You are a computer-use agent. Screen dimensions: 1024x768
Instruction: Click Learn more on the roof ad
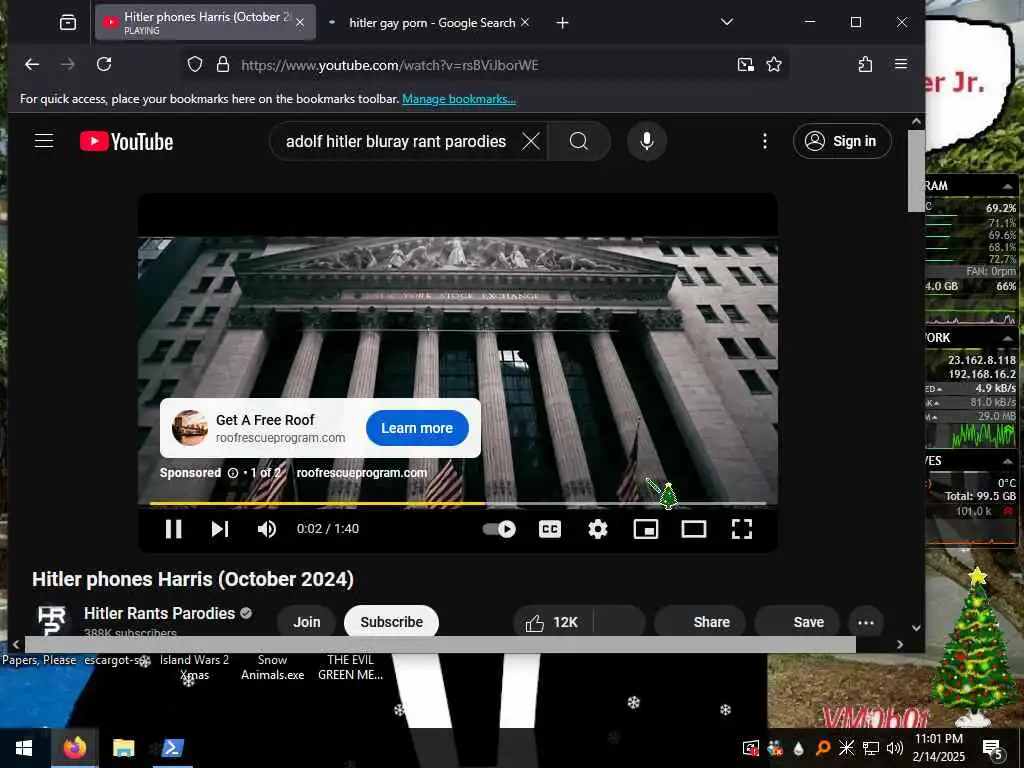417,428
